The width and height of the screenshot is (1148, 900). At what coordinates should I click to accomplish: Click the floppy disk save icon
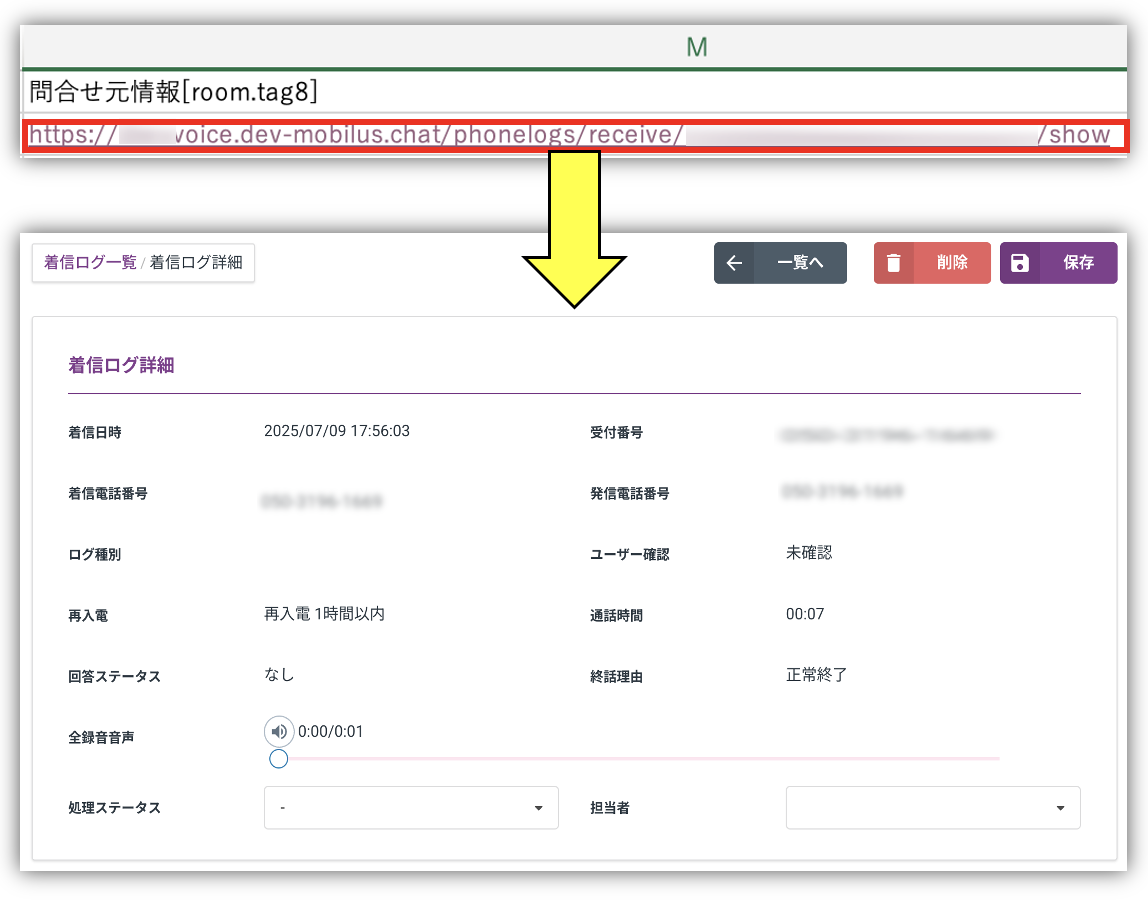tap(1020, 263)
